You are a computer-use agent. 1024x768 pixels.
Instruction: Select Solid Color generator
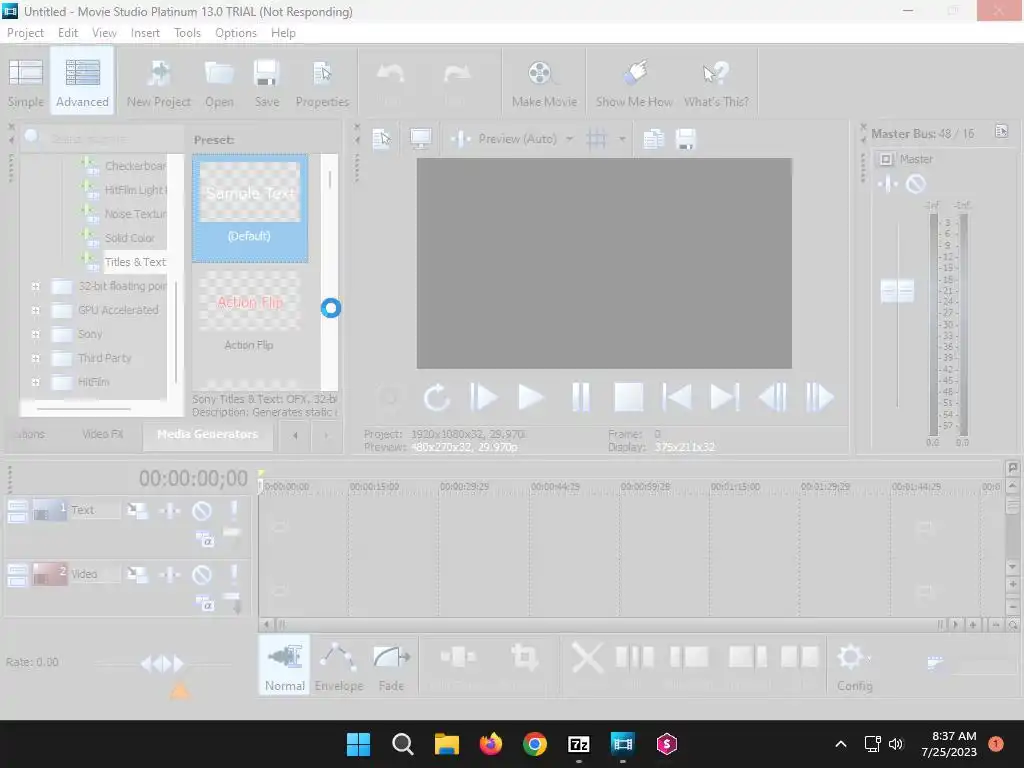pyautogui.click(x=129, y=238)
